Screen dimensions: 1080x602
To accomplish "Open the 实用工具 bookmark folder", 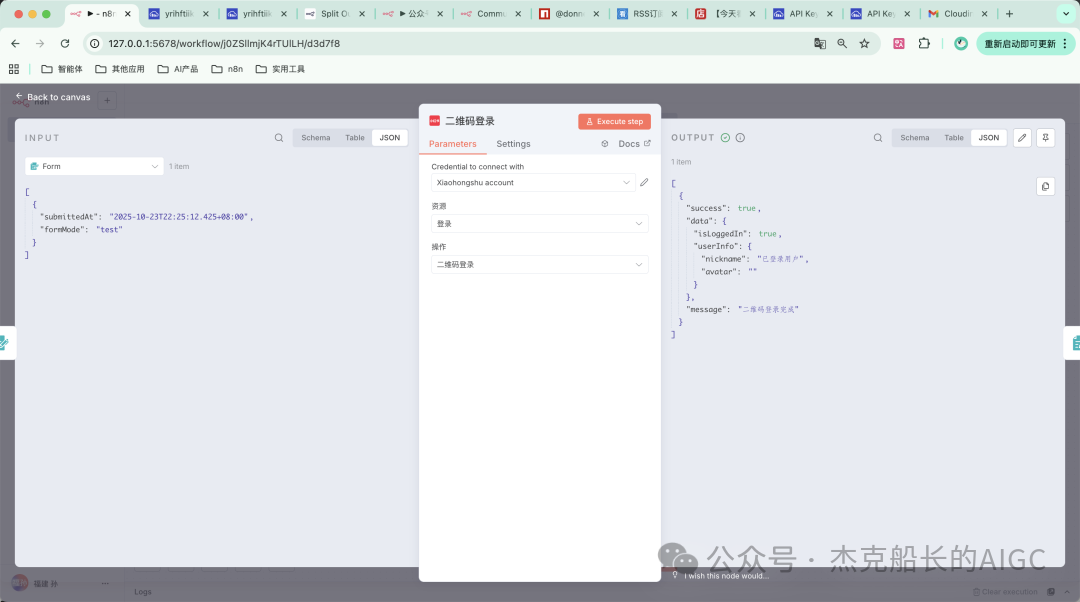I will (x=280, y=69).
